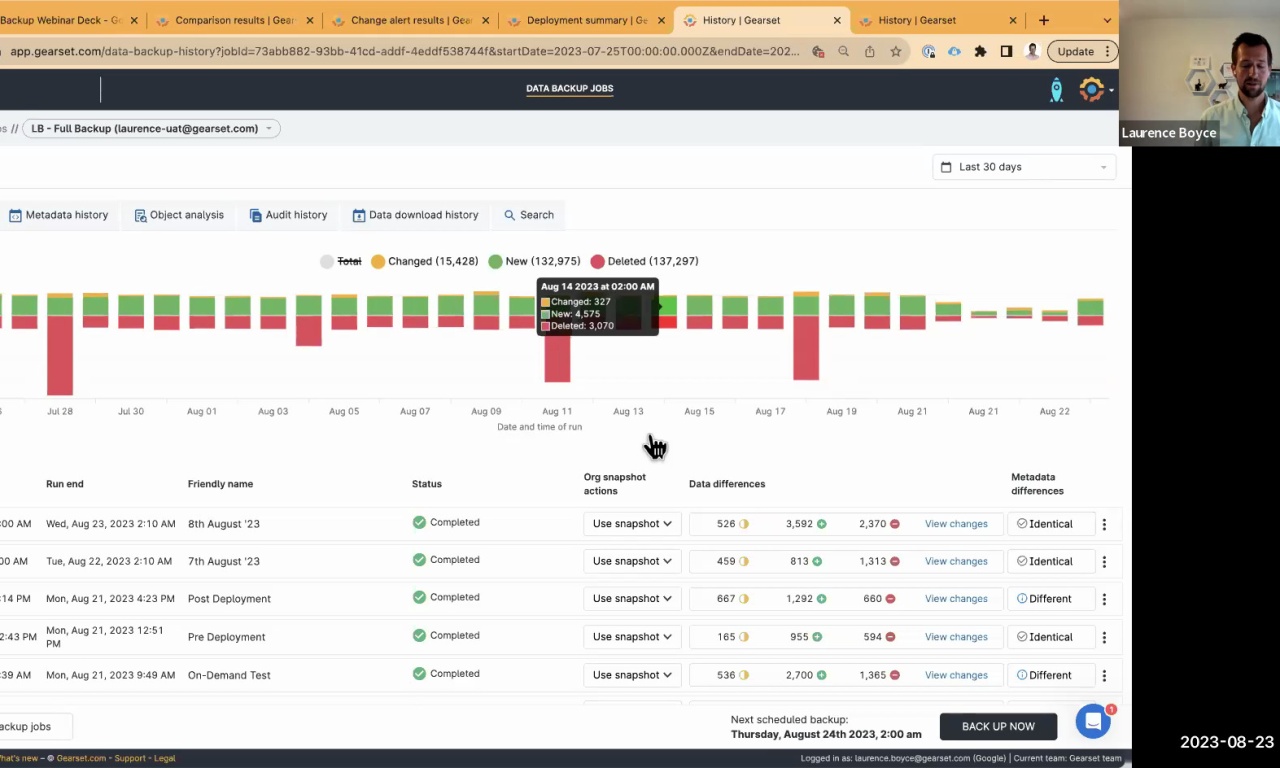This screenshot has height=768, width=1280.
Task: Open the more options menu for Pre Deployment
Action: coord(1104,637)
